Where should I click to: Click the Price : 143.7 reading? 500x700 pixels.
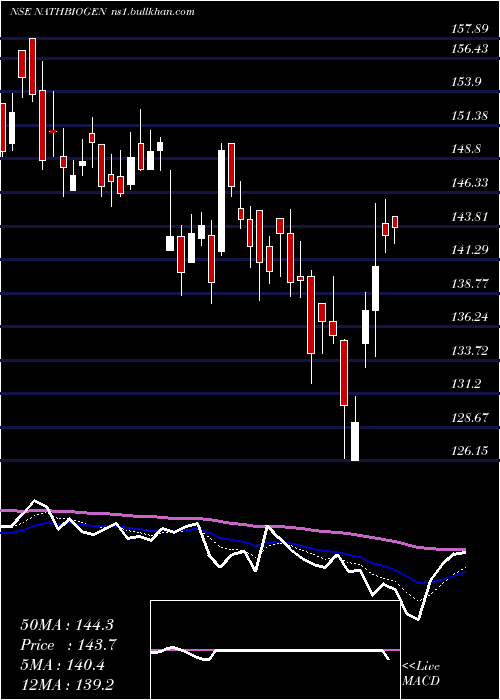point(69,645)
